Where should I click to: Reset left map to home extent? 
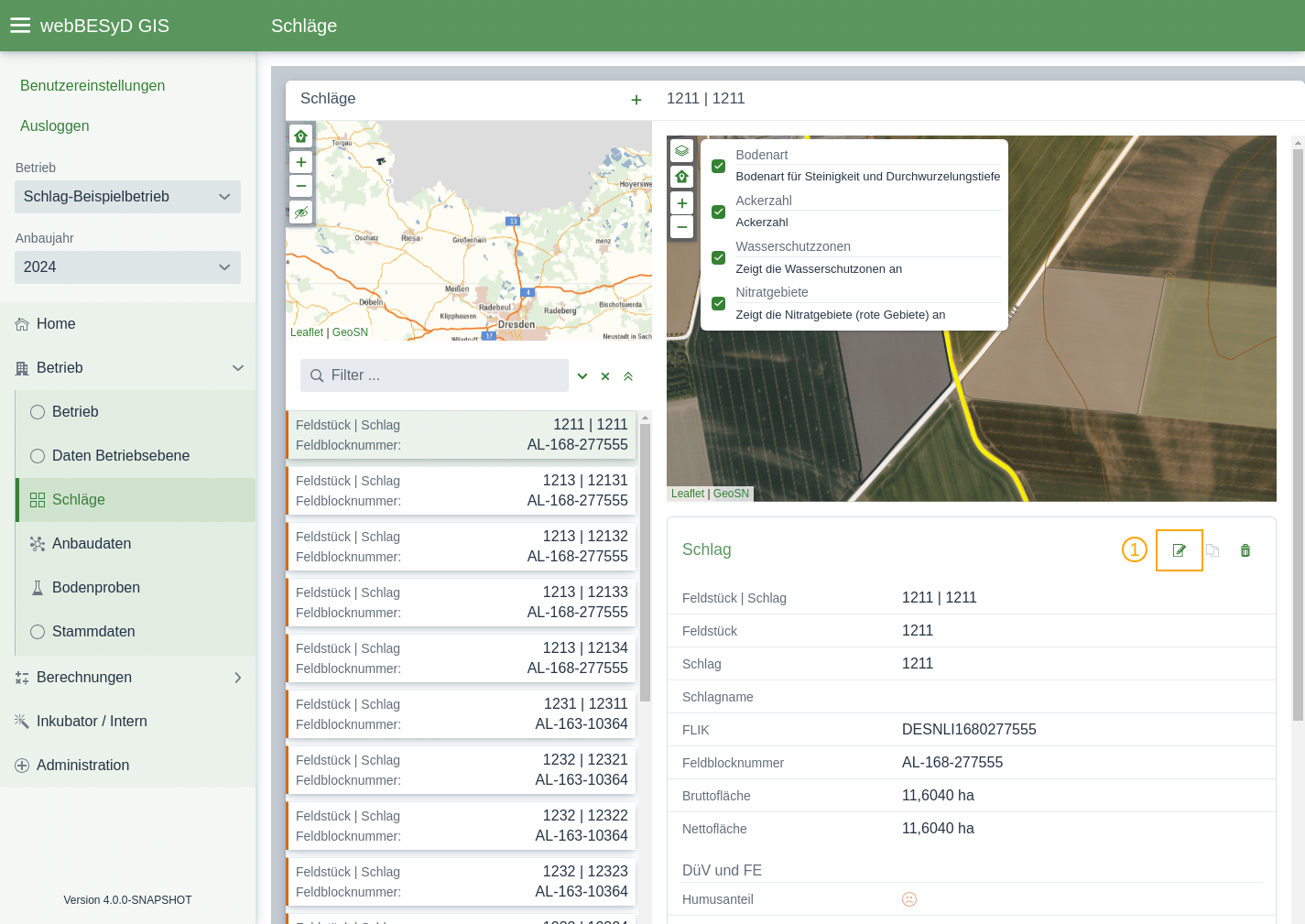tap(300, 136)
